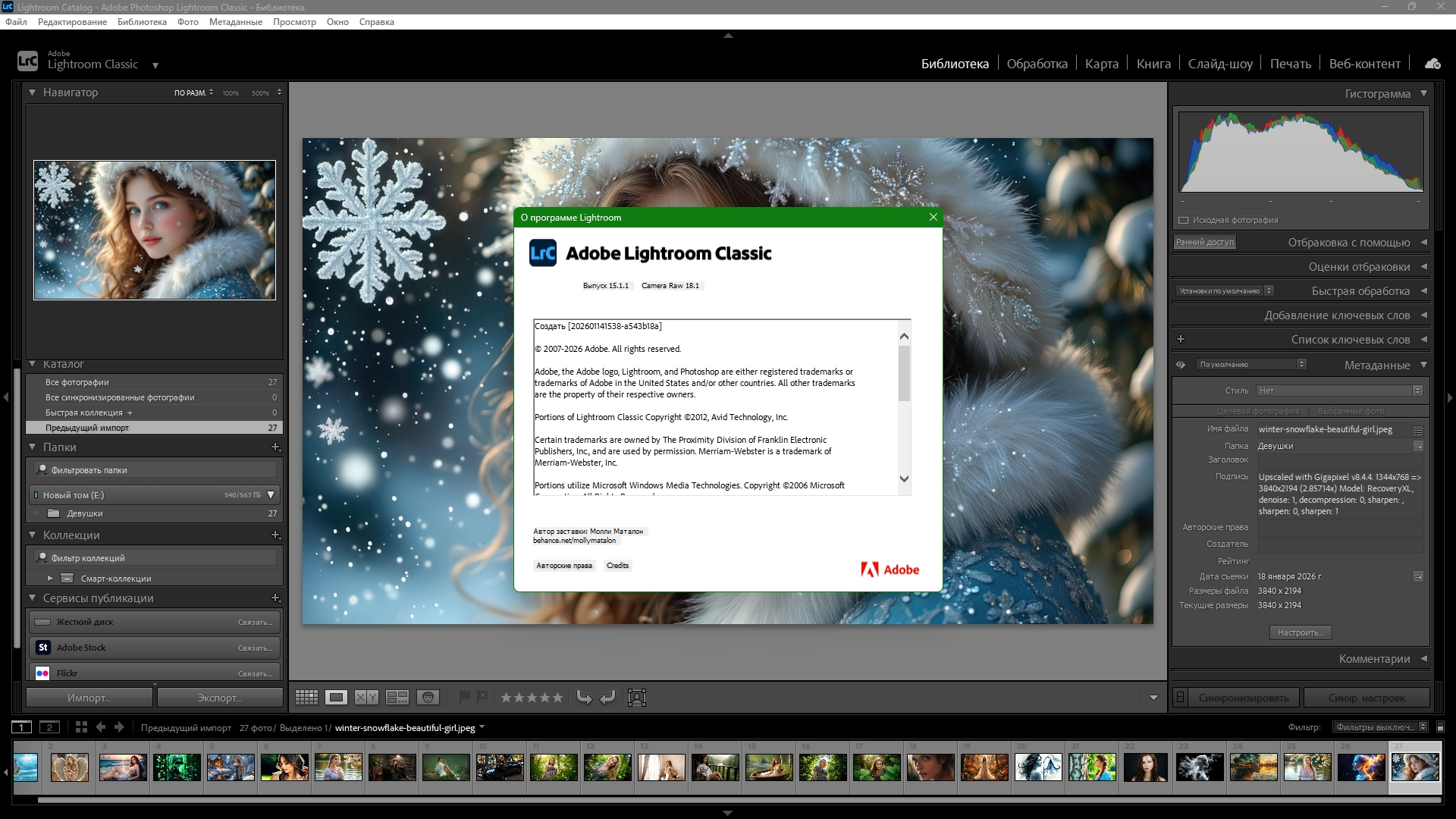
Task: Collapse the Навигатор panel
Action: pos(33,93)
